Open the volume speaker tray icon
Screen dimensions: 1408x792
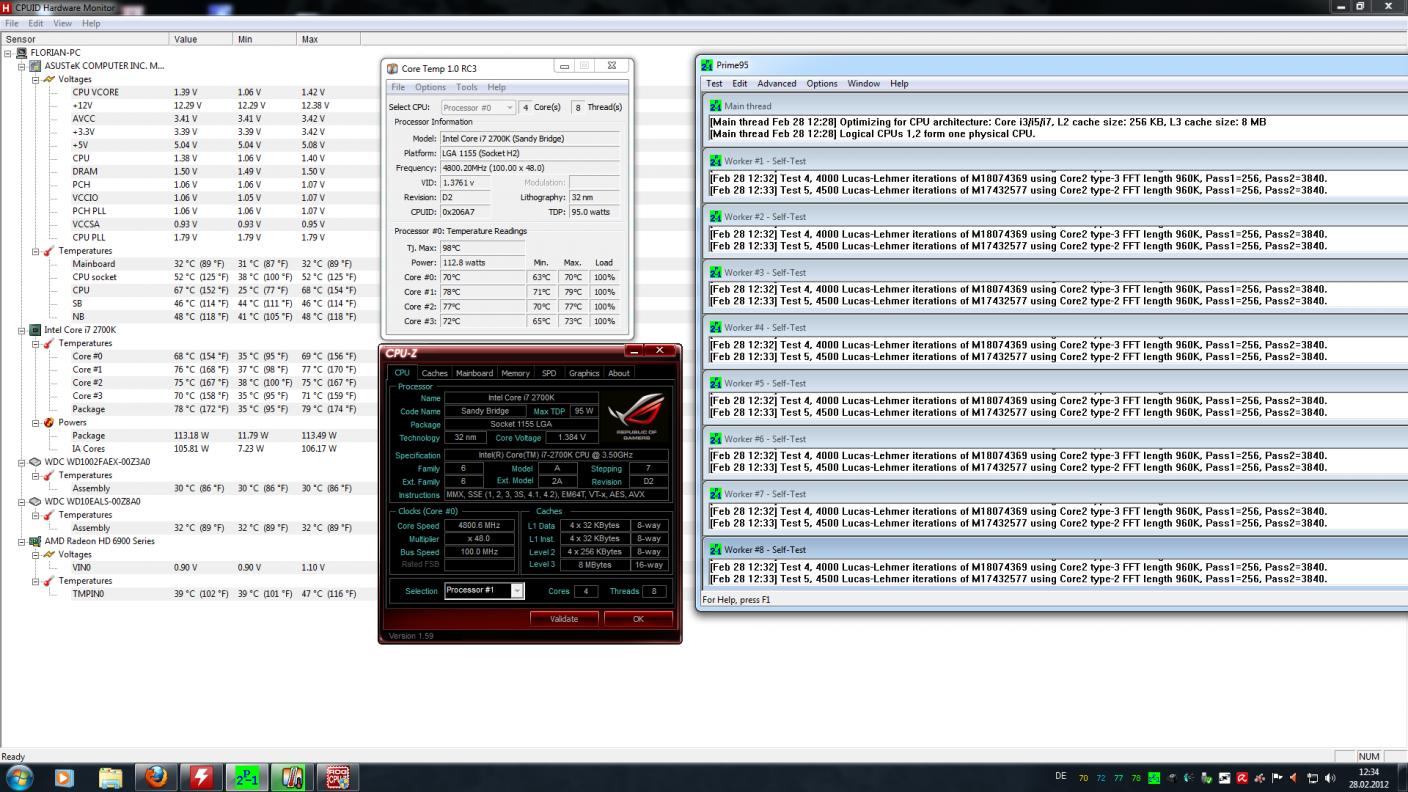(x=1330, y=778)
